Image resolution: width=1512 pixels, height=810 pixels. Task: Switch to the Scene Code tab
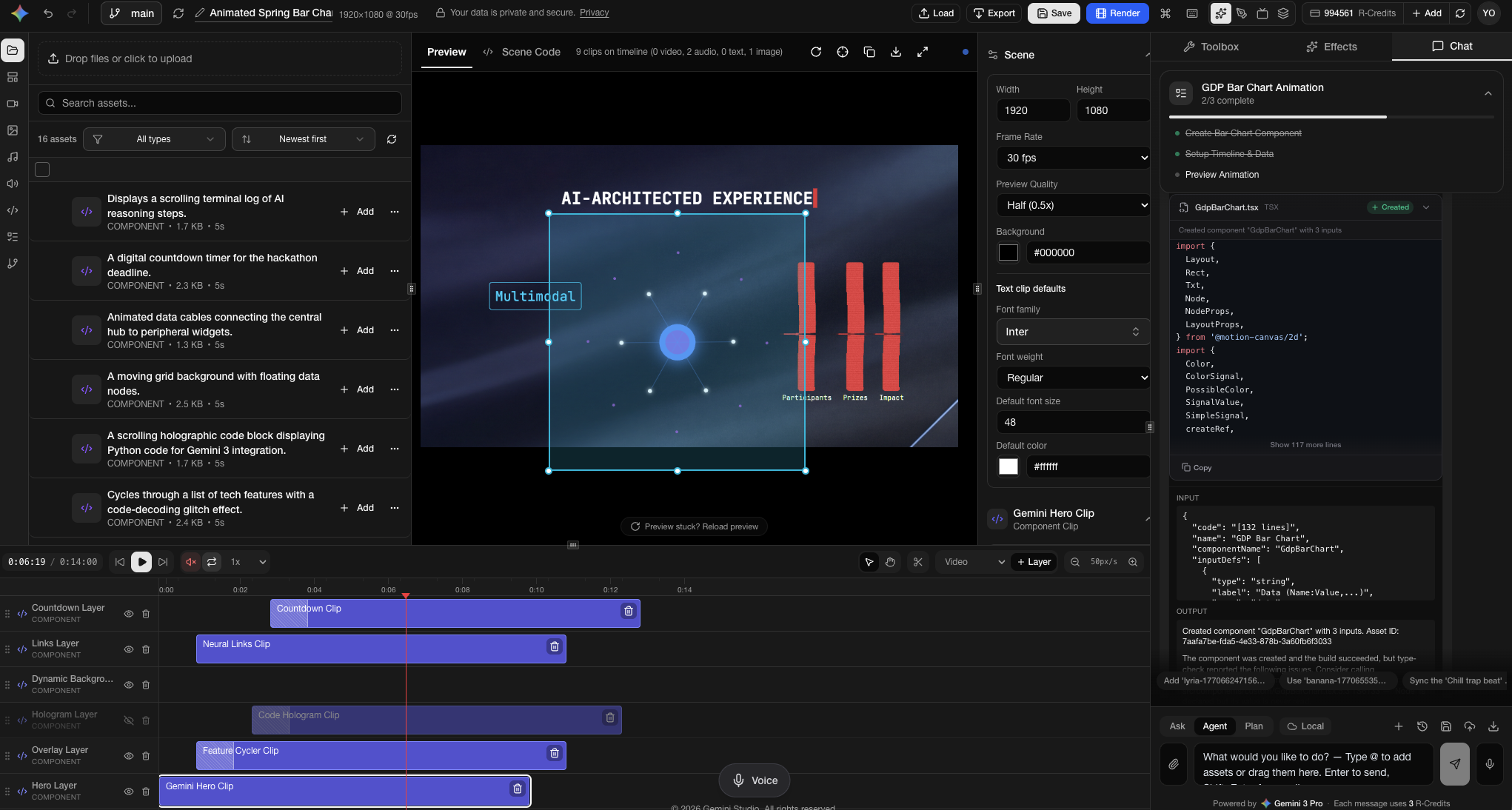[522, 52]
